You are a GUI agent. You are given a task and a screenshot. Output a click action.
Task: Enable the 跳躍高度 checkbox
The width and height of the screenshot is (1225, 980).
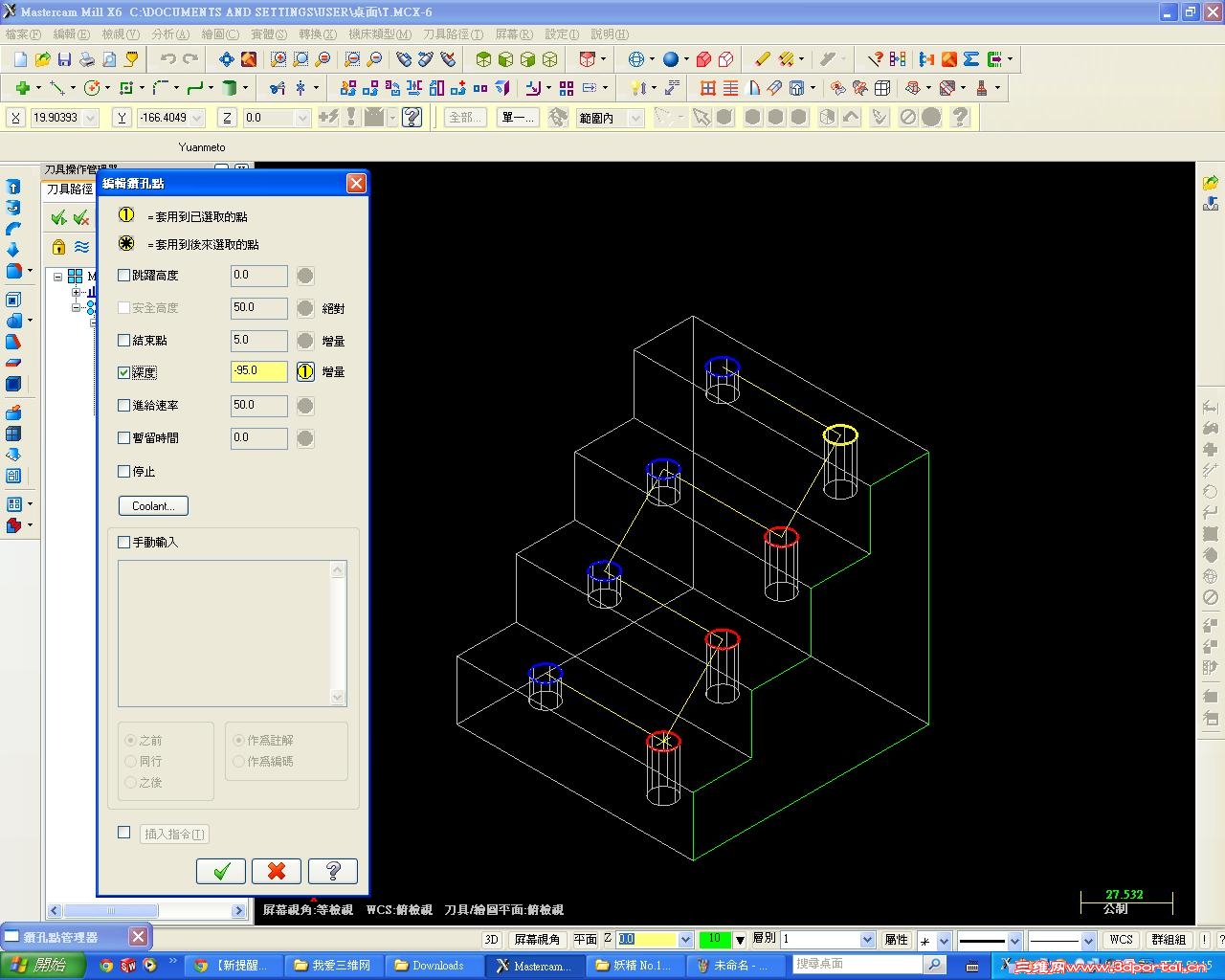[x=123, y=276]
